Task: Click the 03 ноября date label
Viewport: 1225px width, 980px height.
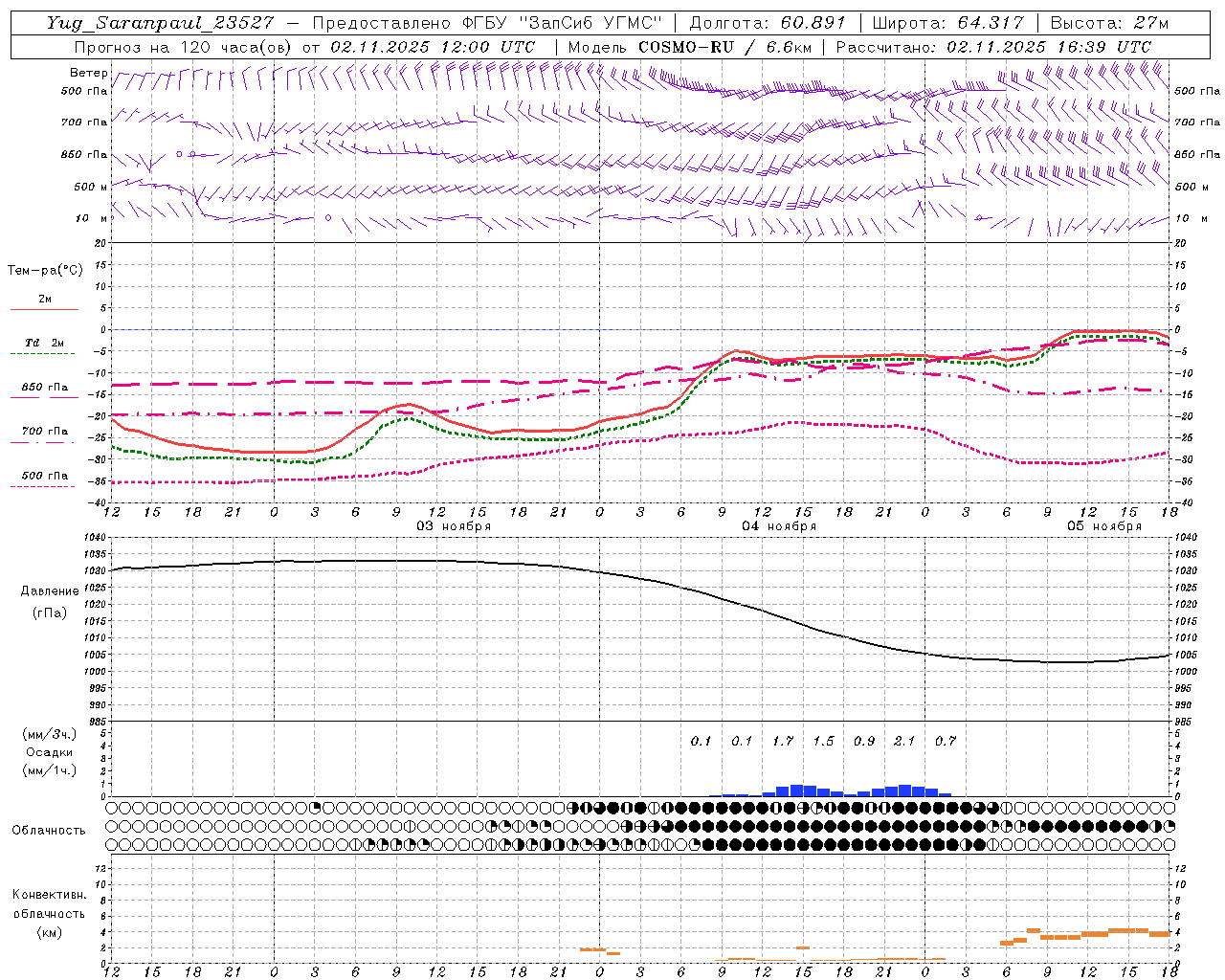Action: tap(453, 525)
